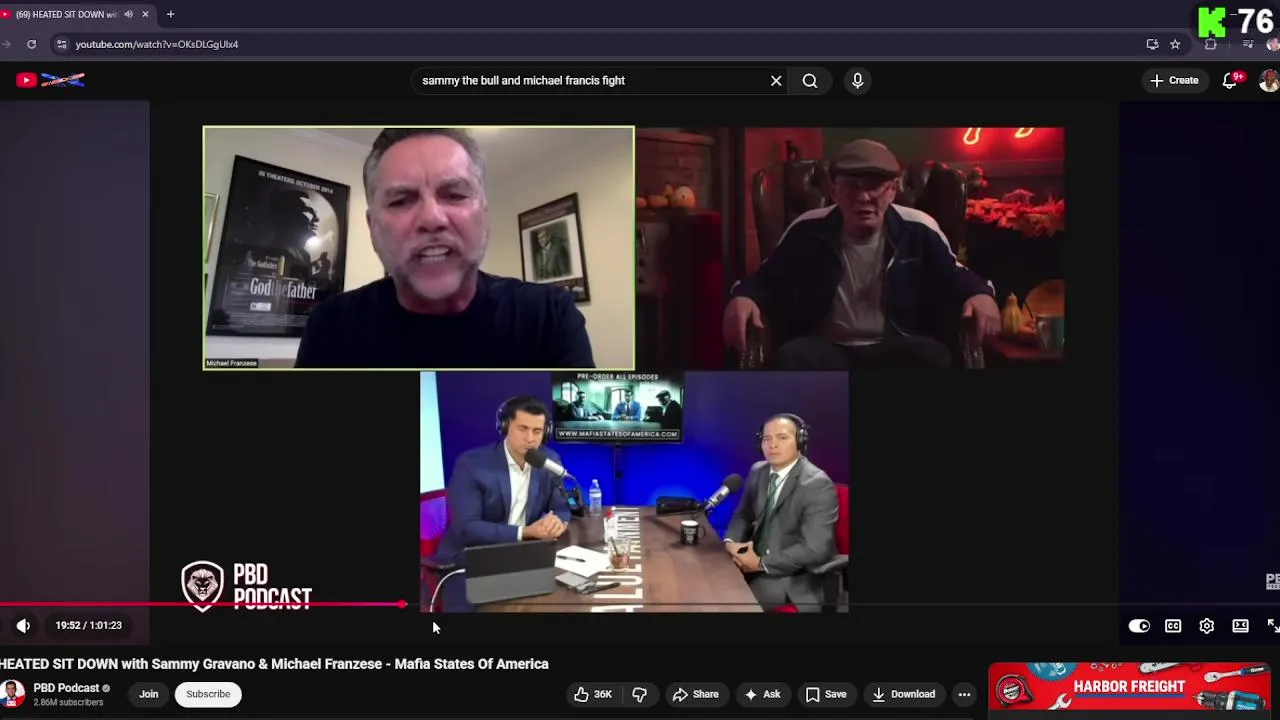
Task: Click the browser profile avatar
Action: (x=1273, y=44)
